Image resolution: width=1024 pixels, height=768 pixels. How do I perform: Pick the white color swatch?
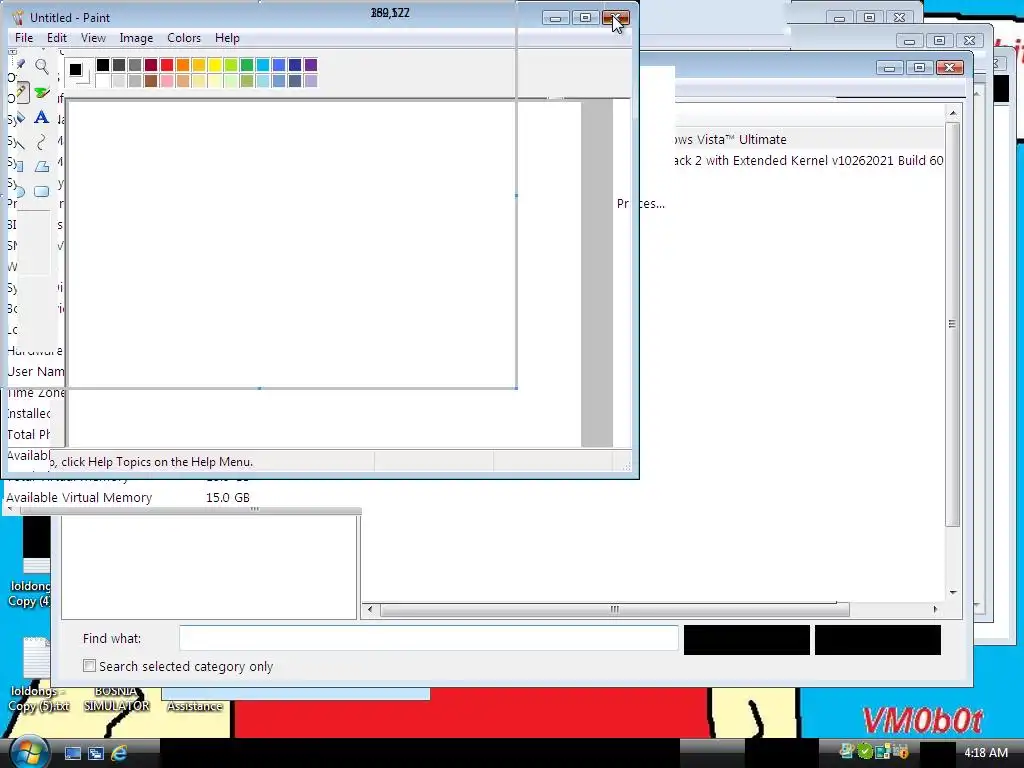(103, 81)
